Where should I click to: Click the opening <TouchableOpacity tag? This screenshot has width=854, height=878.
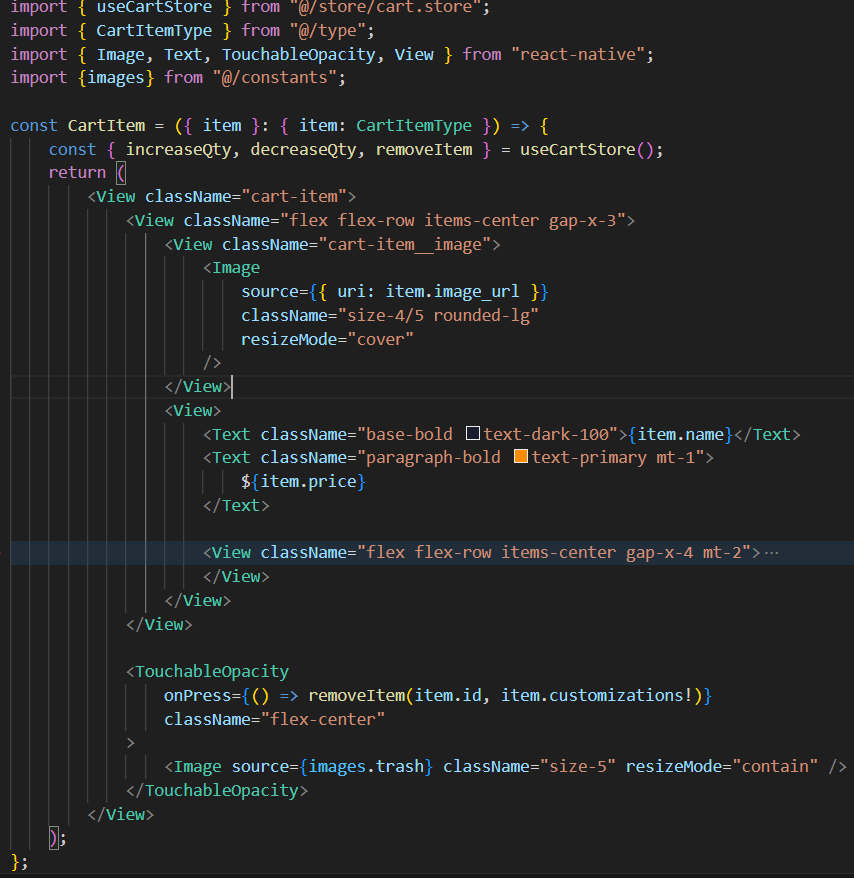tap(207, 671)
